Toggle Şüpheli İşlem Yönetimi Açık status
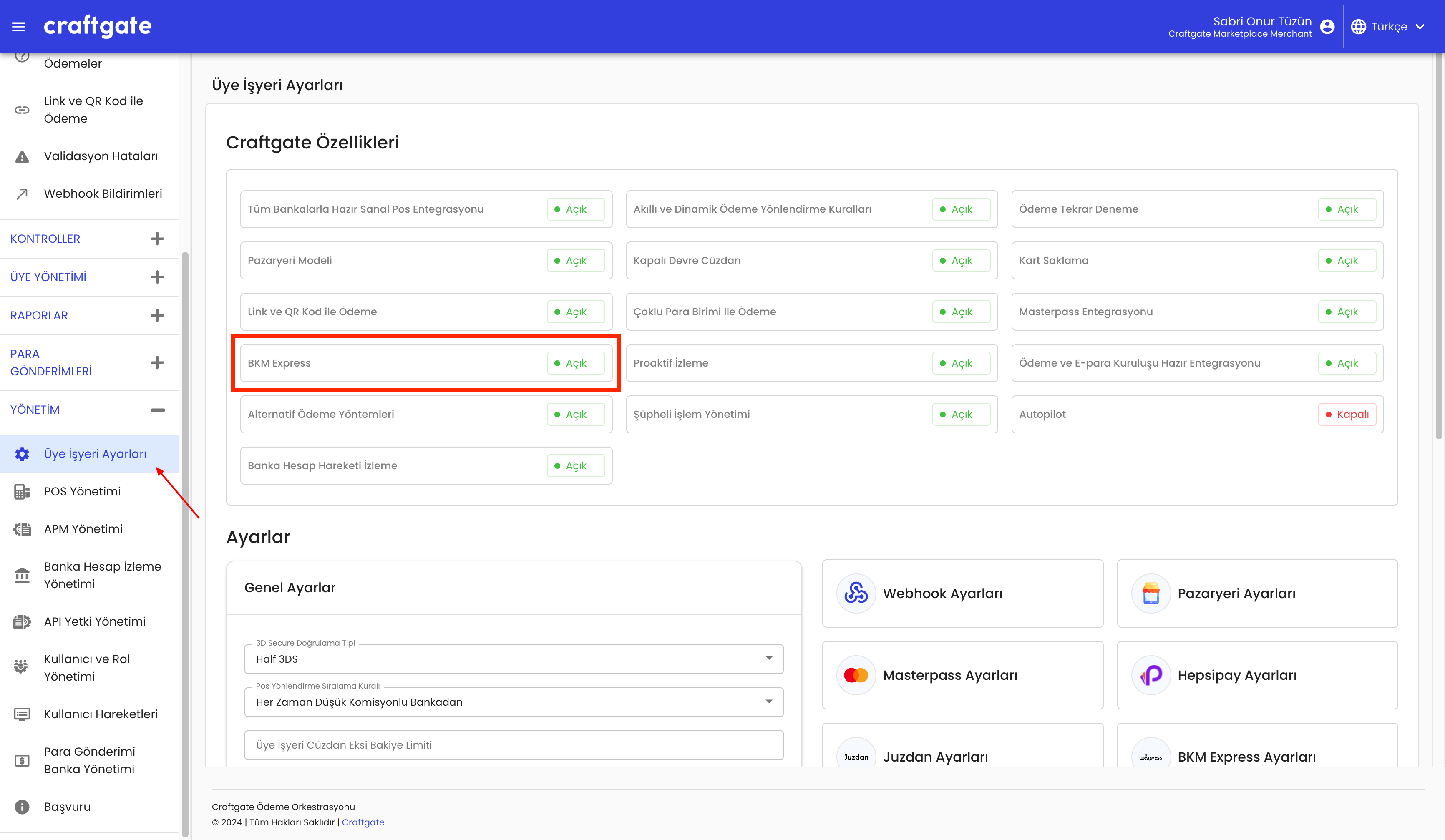The width and height of the screenshot is (1445, 840). click(x=961, y=415)
